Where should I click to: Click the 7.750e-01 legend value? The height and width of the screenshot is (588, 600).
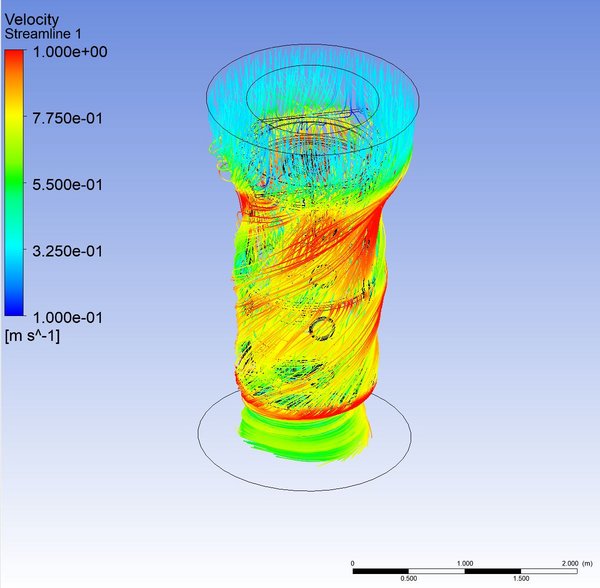point(68,118)
